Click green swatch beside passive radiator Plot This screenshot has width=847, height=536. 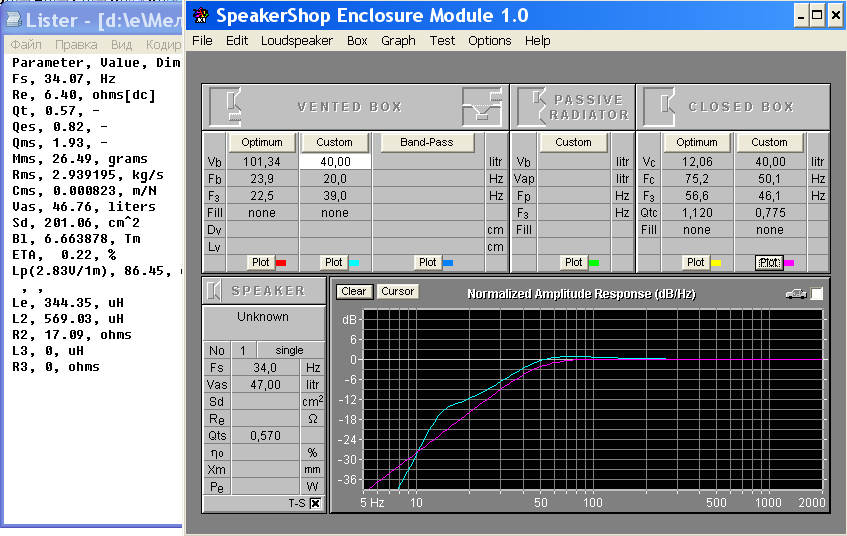tap(594, 263)
